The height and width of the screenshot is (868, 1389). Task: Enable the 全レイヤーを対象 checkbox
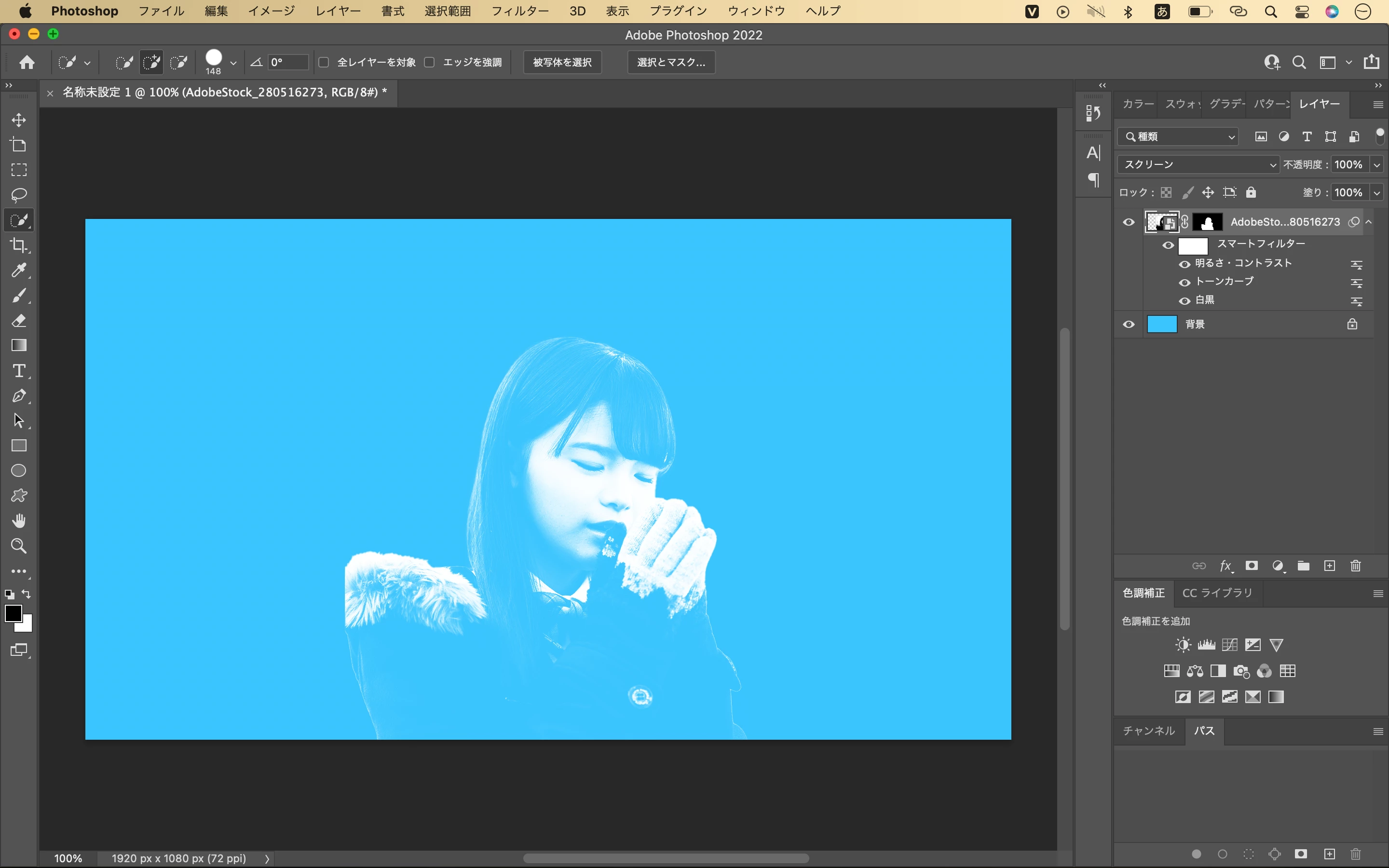click(324, 62)
